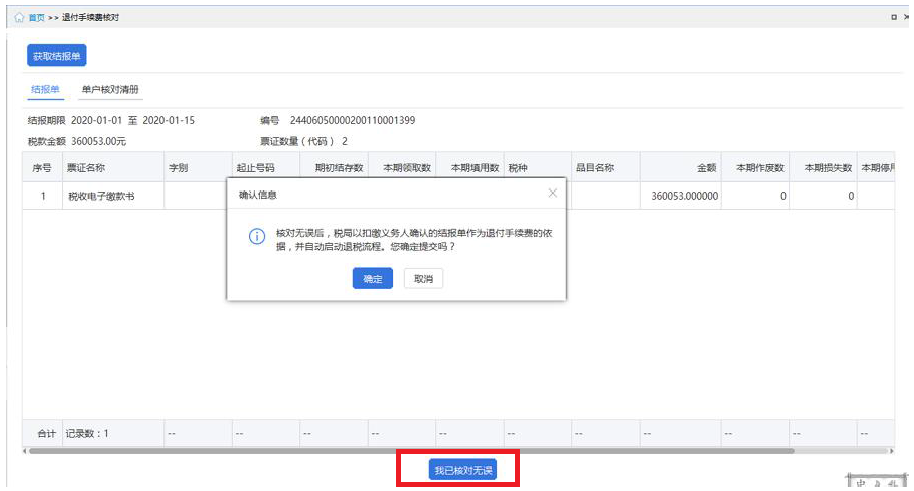
Task: Close the 确认信息 dialog with X
Action: pos(553,193)
